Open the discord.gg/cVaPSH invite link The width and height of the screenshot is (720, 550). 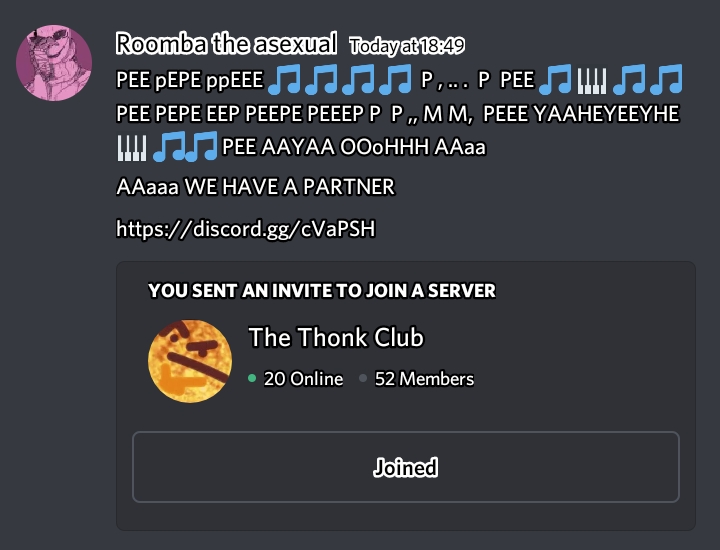point(246,229)
